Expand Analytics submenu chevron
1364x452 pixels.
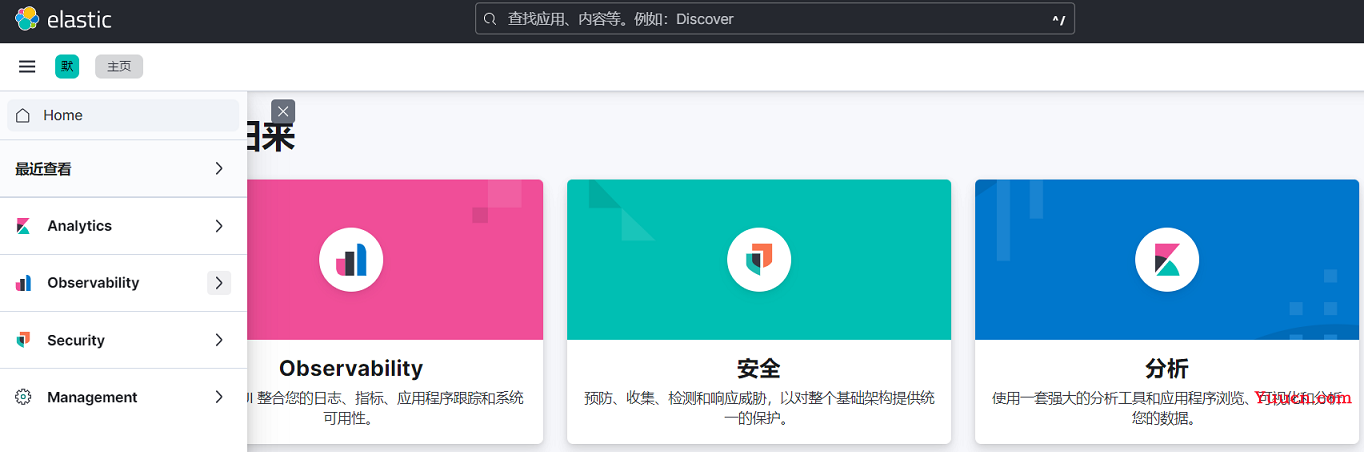tap(219, 226)
